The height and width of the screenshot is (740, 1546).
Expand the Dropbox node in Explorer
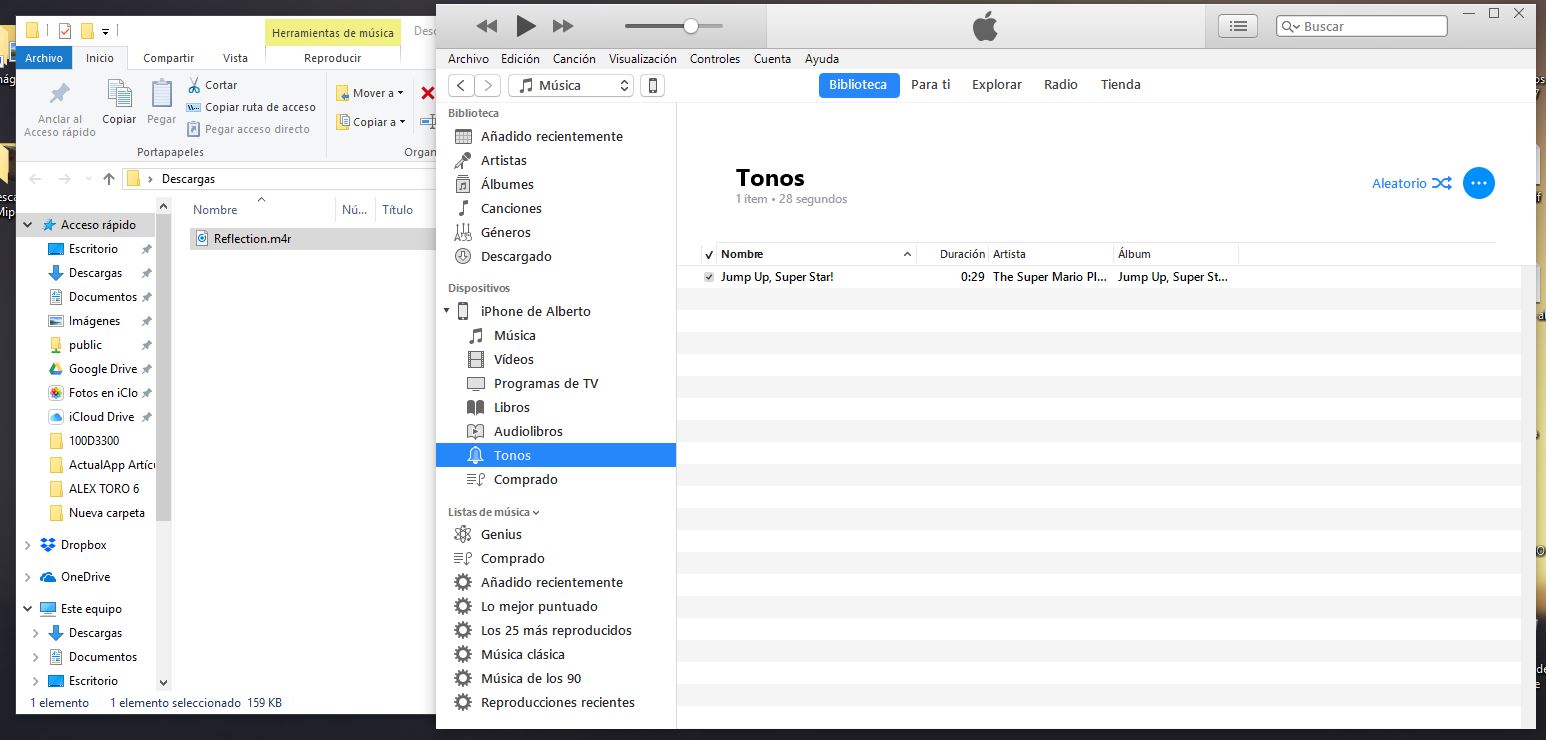point(27,545)
